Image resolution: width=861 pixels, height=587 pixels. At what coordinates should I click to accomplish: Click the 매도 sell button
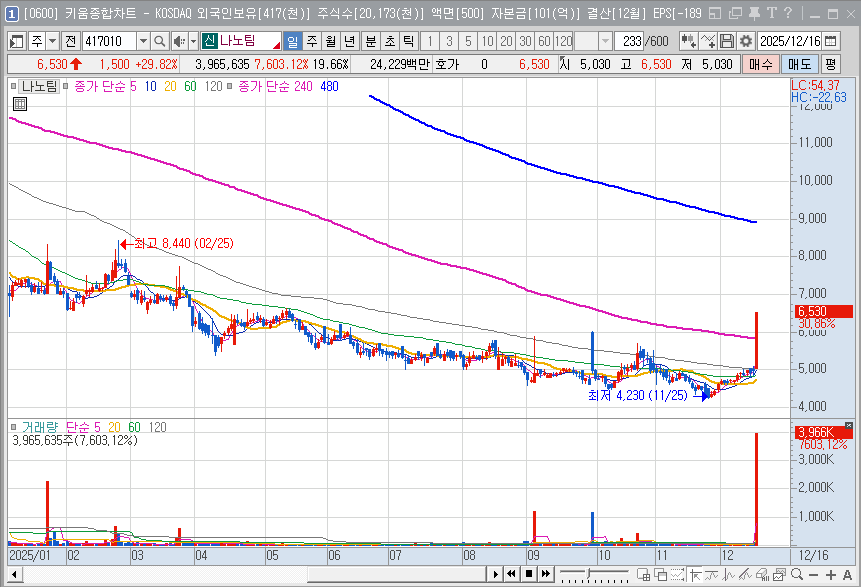800,64
